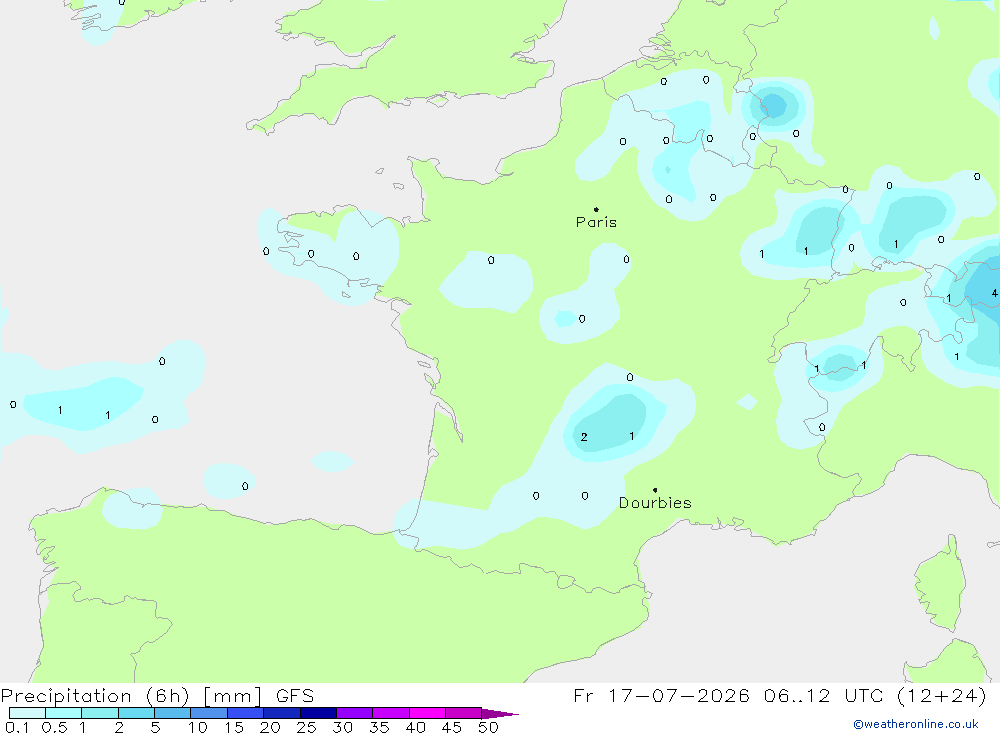Viewport: 1000px width, 733px height.
Task: Click the Dourbies town label
Action: click(655, 503)
